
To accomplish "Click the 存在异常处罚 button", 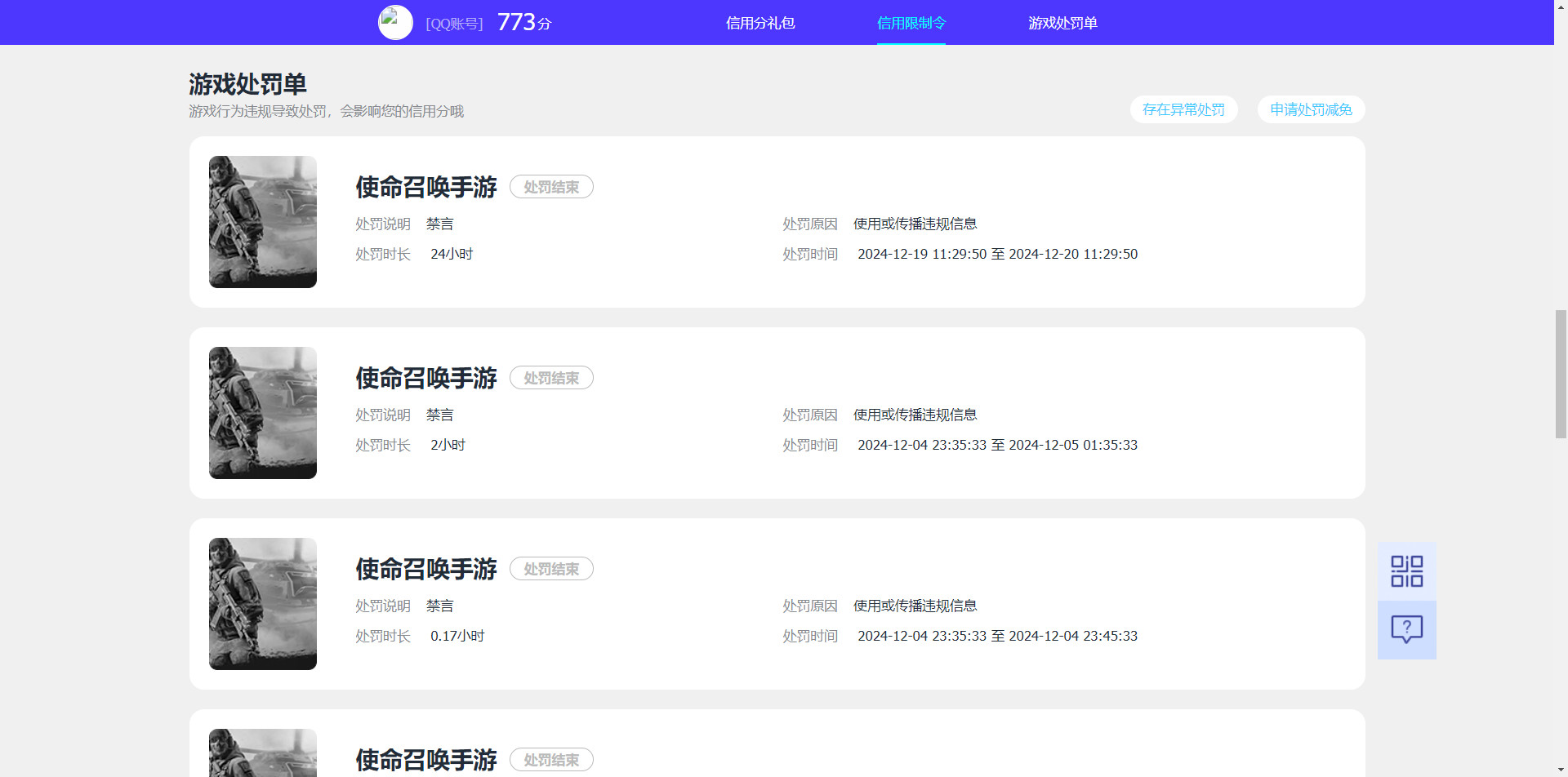I will [x=1183, y=109].
